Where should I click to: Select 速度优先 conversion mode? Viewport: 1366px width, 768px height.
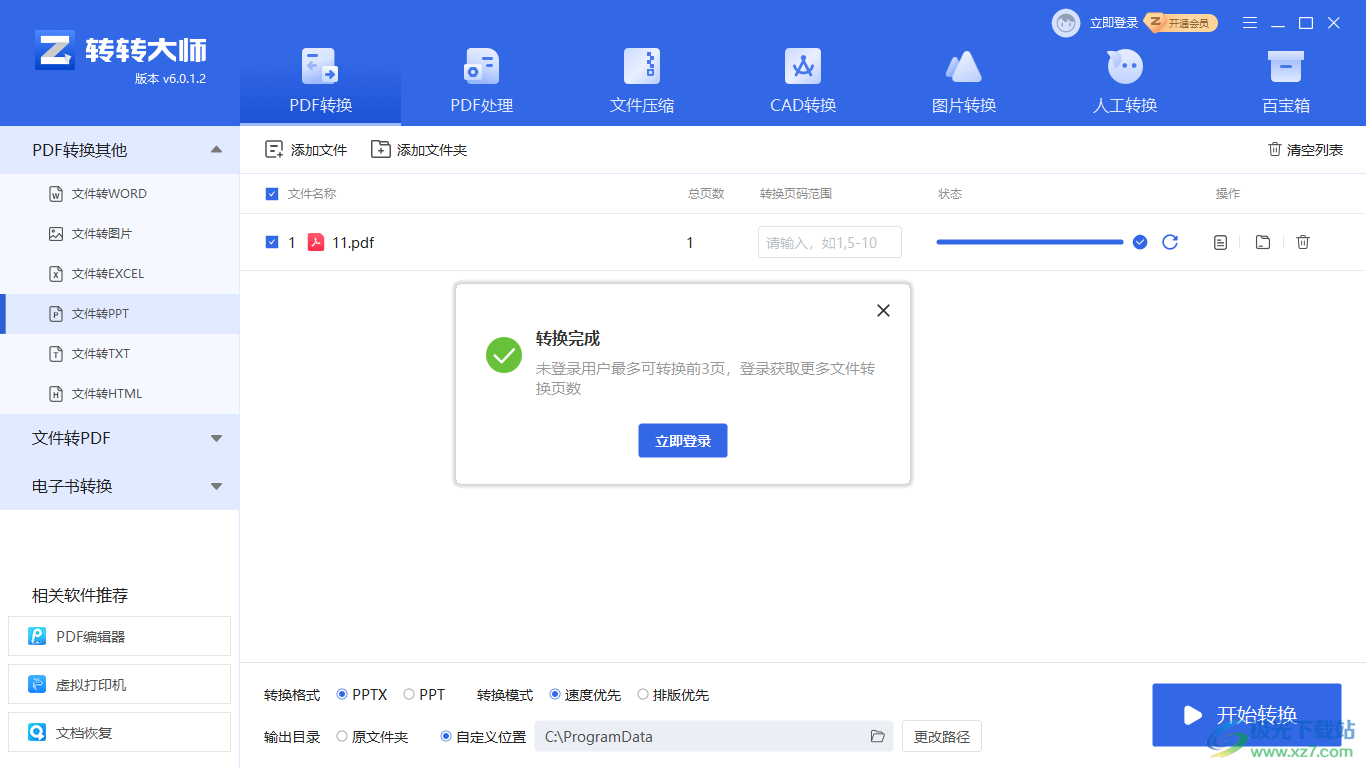pyautogui.click(x=585, y=694)
